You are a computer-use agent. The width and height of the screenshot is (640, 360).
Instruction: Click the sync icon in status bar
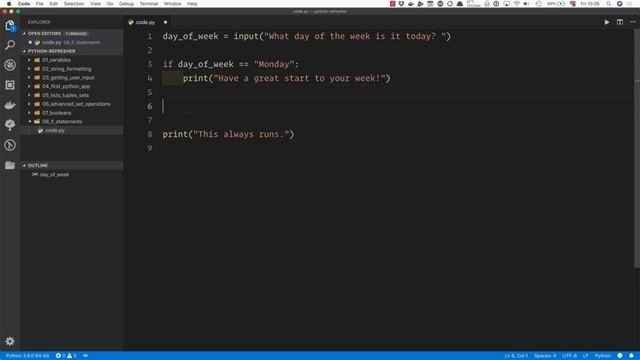[x=85, y=356]
